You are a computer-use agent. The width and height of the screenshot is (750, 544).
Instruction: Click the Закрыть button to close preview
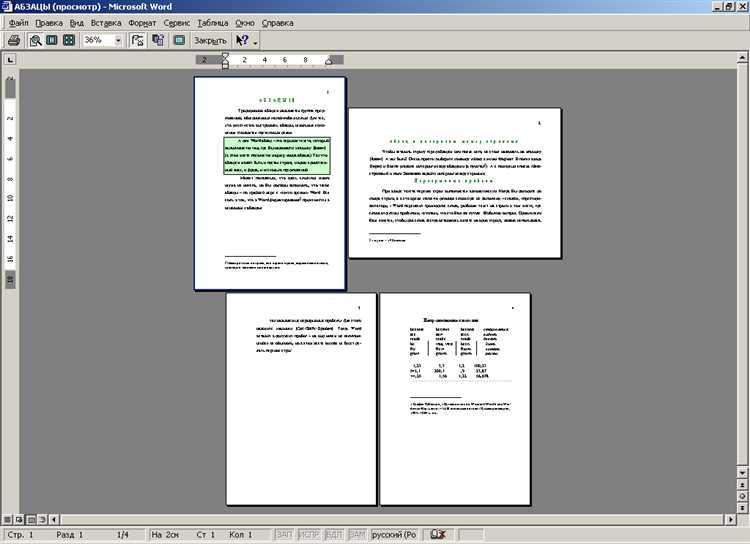tap(210, 41)
